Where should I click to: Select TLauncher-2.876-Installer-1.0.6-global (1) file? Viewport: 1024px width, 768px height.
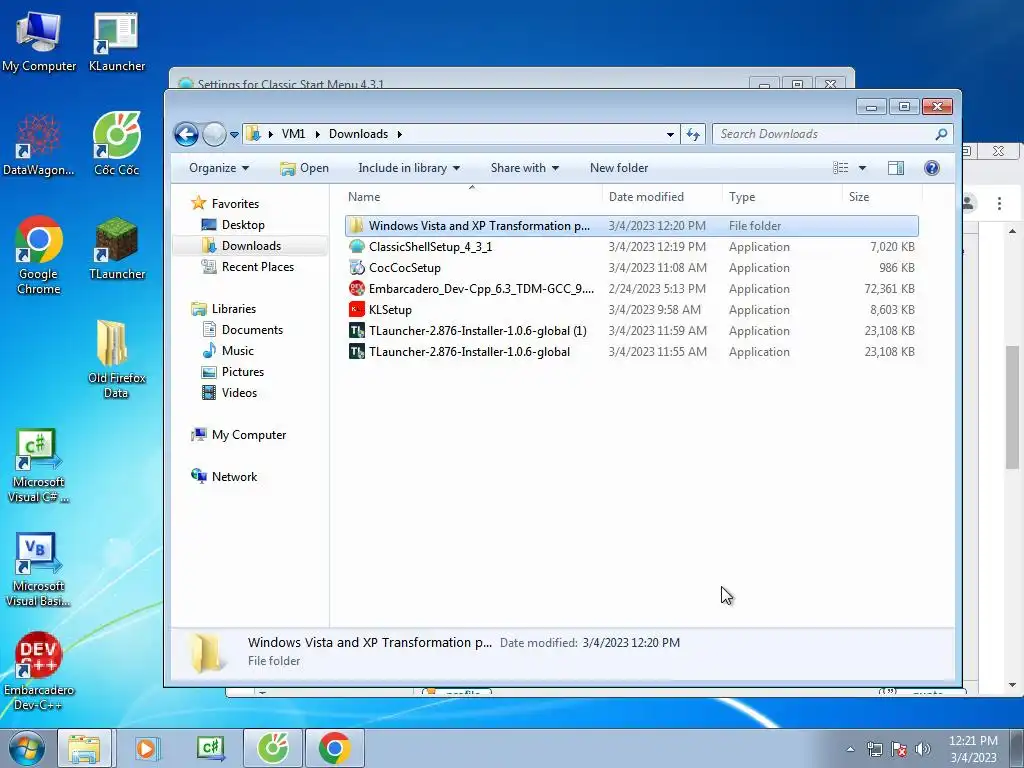click(632, 330)
